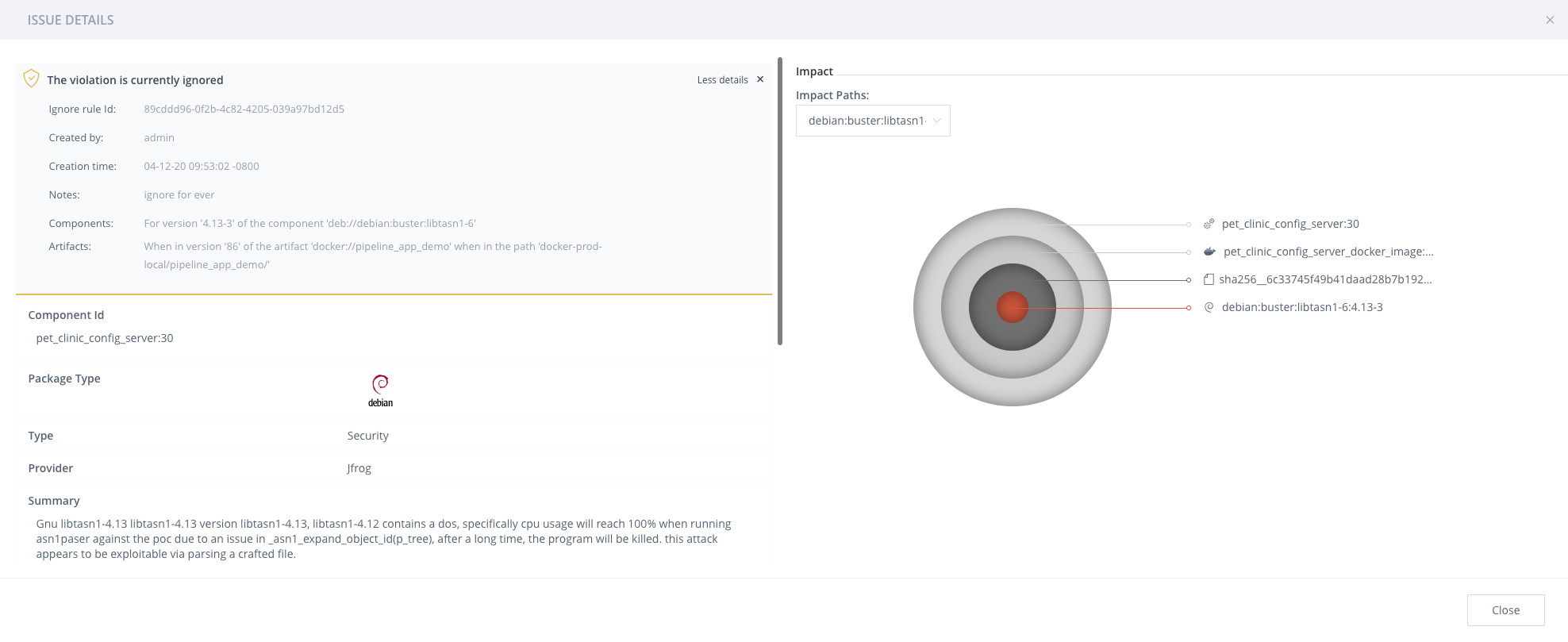
Task: Select the red center circle in the impact graph
Action: pyautogui.click(x=1012, y=307)
